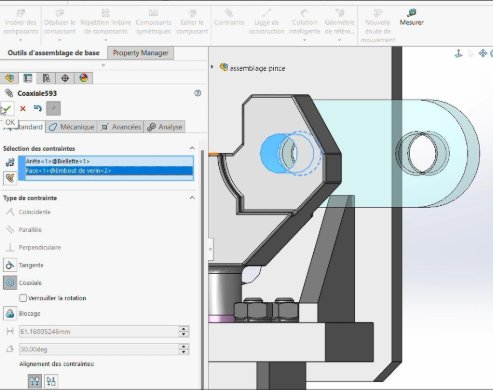Select aligned mate alignment button
Viewport: 493px width, 390px height.
[35, 381]
